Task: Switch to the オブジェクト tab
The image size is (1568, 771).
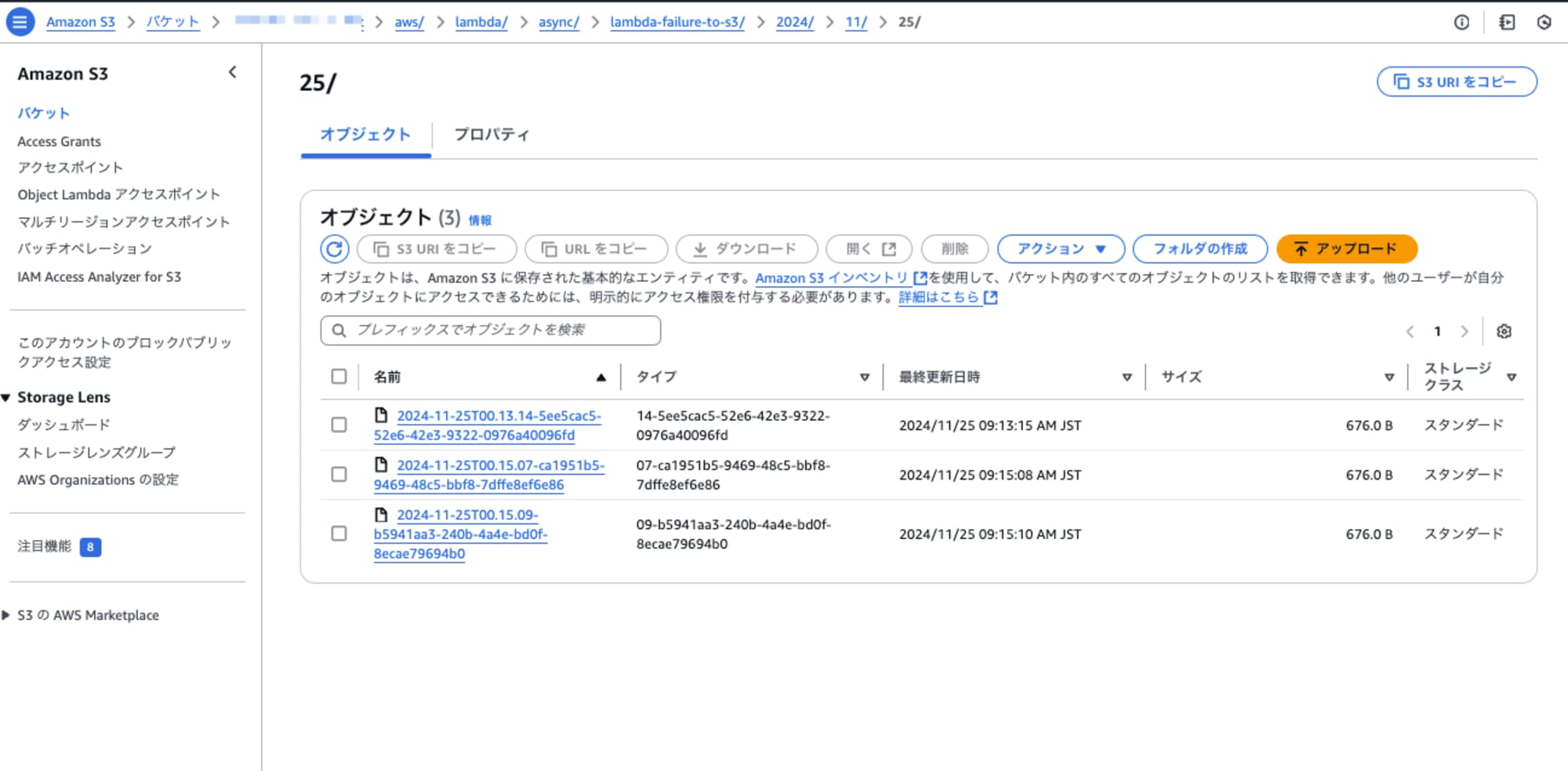Action: (x=365, y=135)
